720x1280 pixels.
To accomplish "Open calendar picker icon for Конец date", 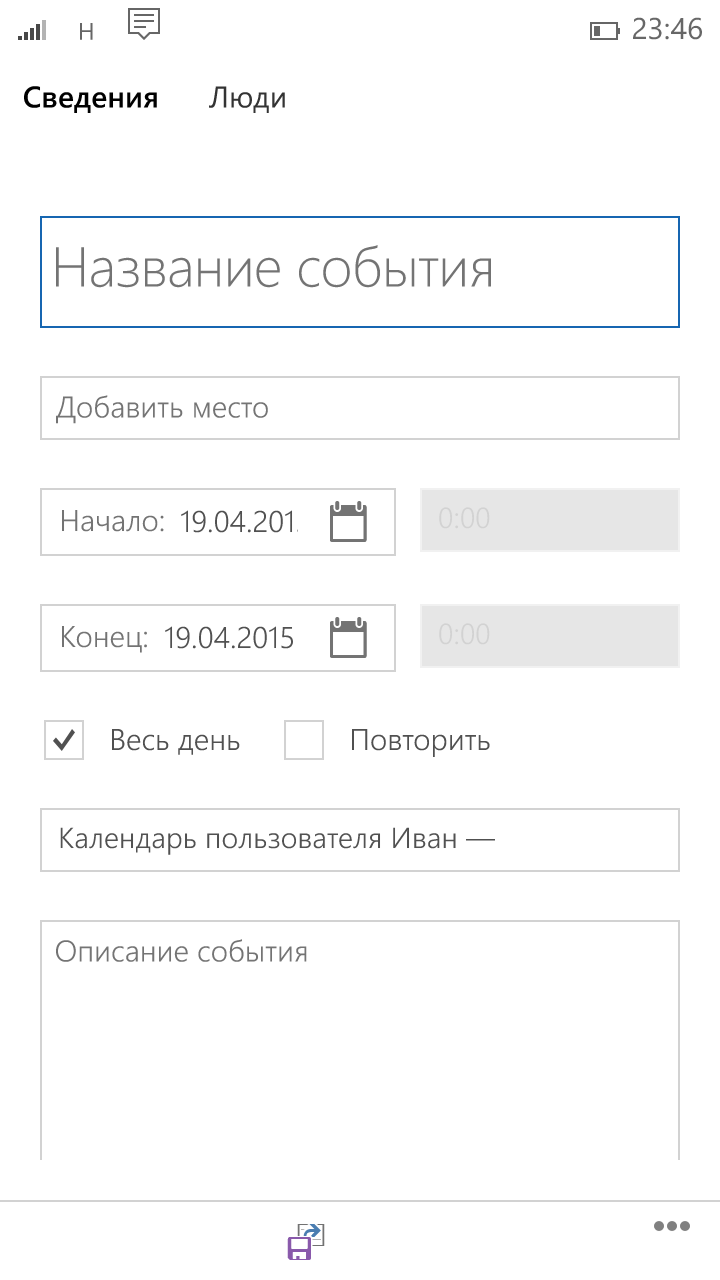I will click(x=348, y=638).
